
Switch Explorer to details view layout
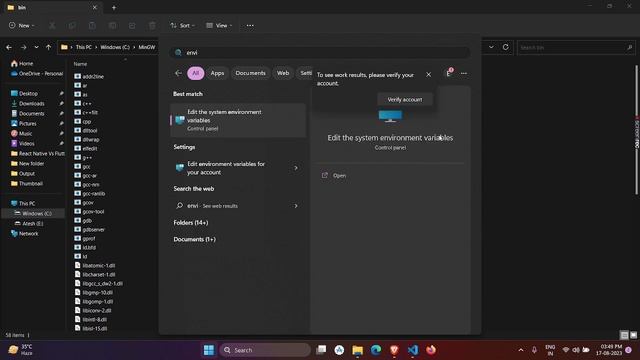point(624,335)
